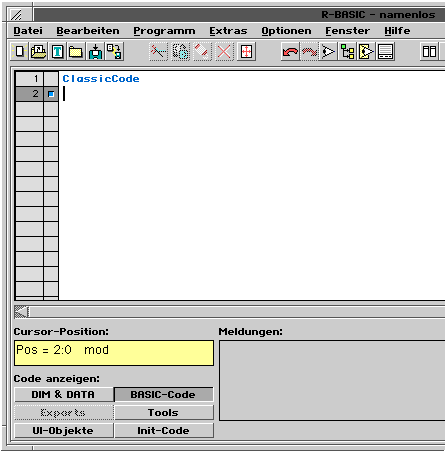
Task: Click the open-documents folder icon with arrow
Action: pos(38,52)
